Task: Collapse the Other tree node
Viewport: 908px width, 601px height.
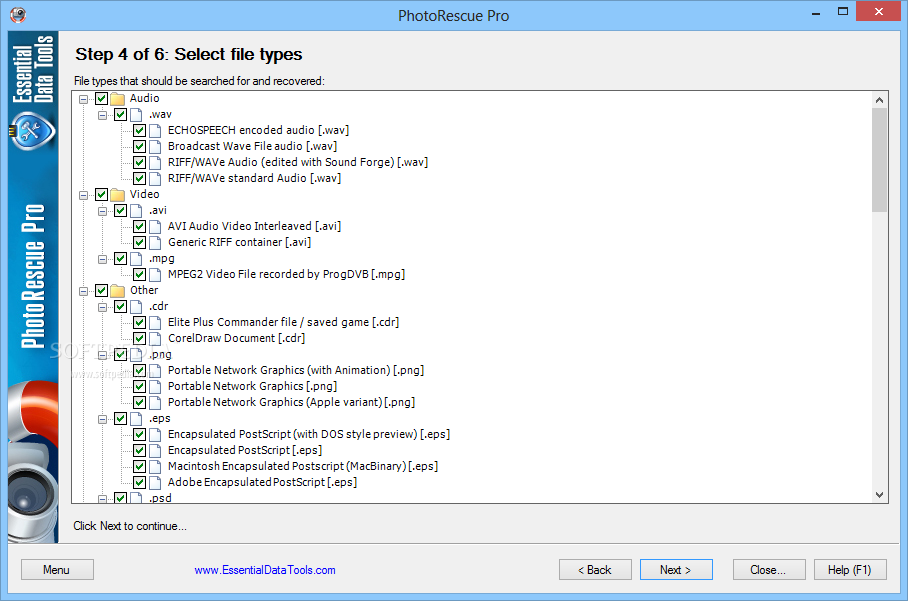Action: pyautogui.click(x=83, y=291)
